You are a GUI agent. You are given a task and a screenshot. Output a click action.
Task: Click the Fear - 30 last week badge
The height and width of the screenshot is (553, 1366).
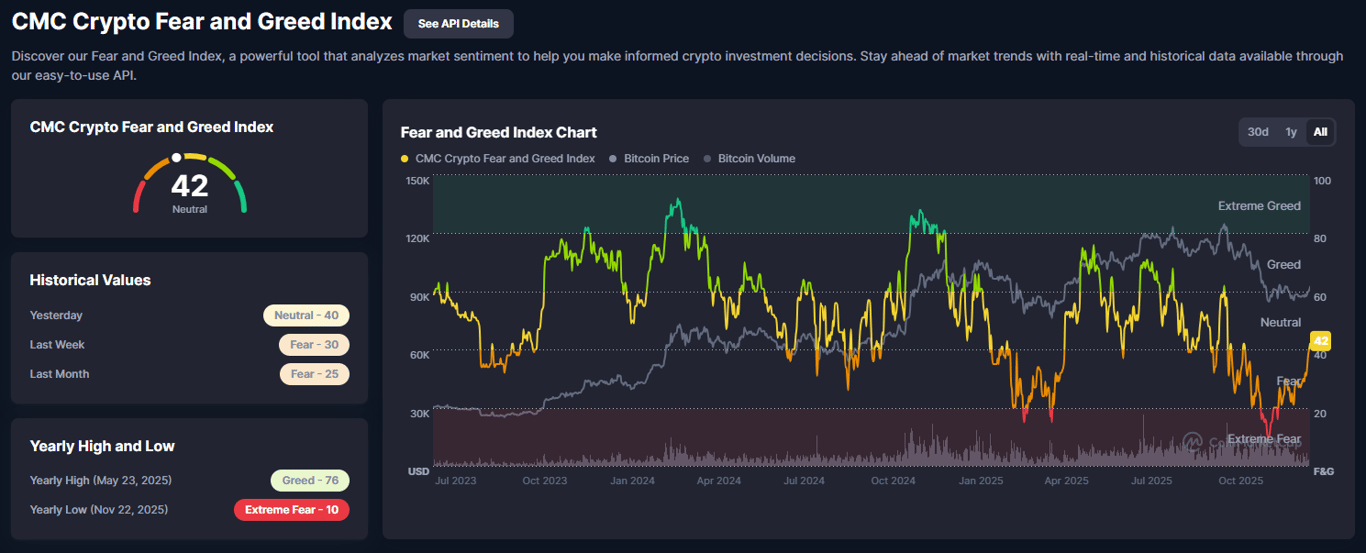pos(314,344)
